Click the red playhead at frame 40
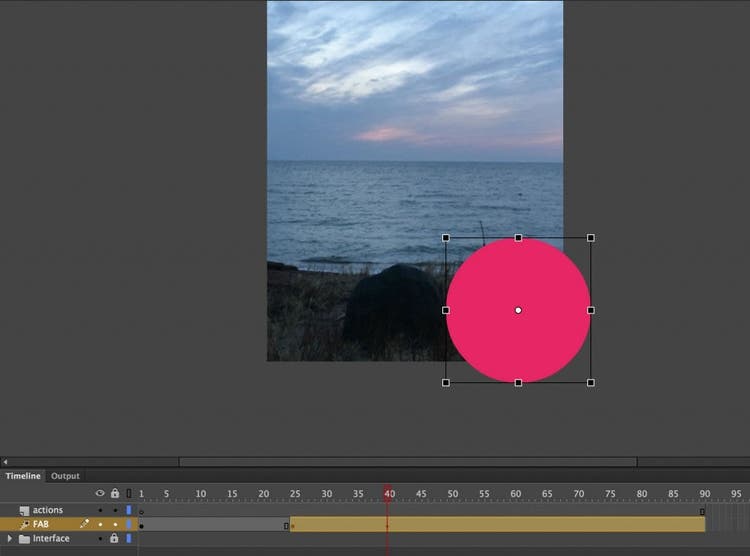Screen dimensions: 750x556 point(388,493)
